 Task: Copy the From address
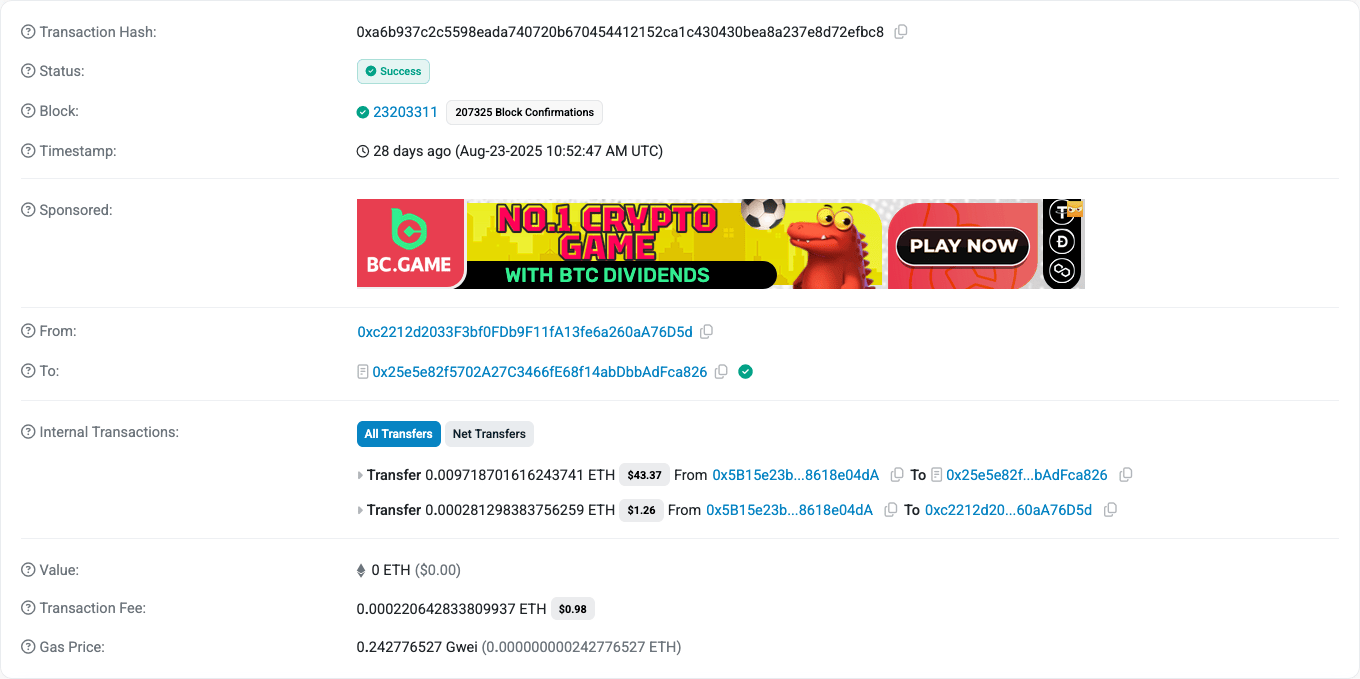click(706, 332)
